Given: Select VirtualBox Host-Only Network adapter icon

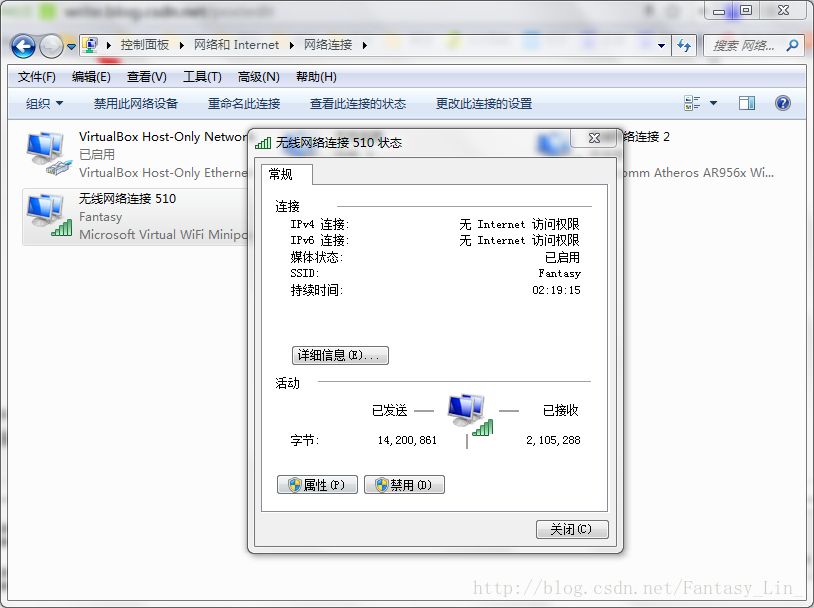Looking at the screenshot, I should [48, 153].
